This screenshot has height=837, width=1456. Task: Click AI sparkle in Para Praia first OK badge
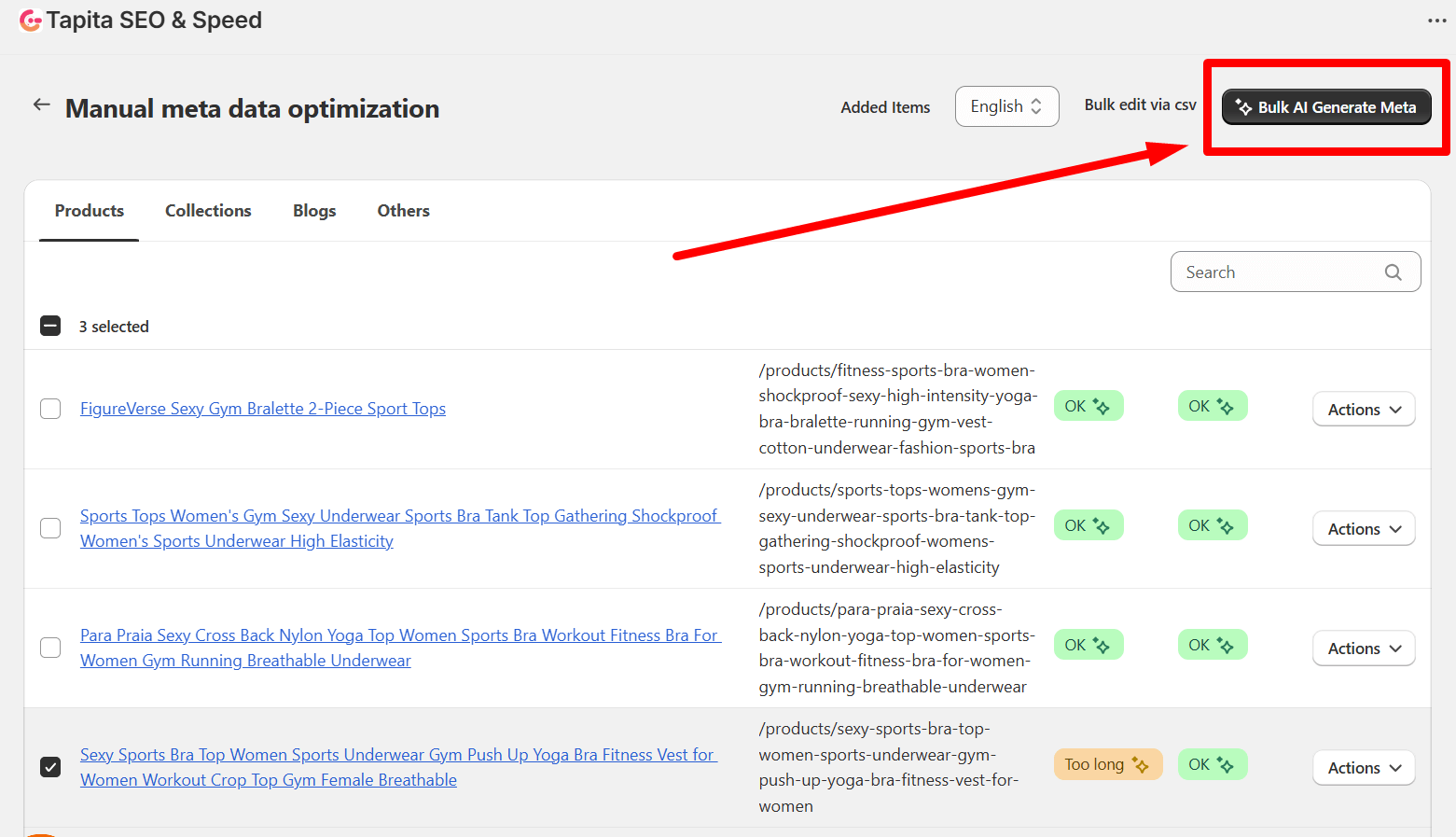pyautogui.click(x=1102, y=646)
